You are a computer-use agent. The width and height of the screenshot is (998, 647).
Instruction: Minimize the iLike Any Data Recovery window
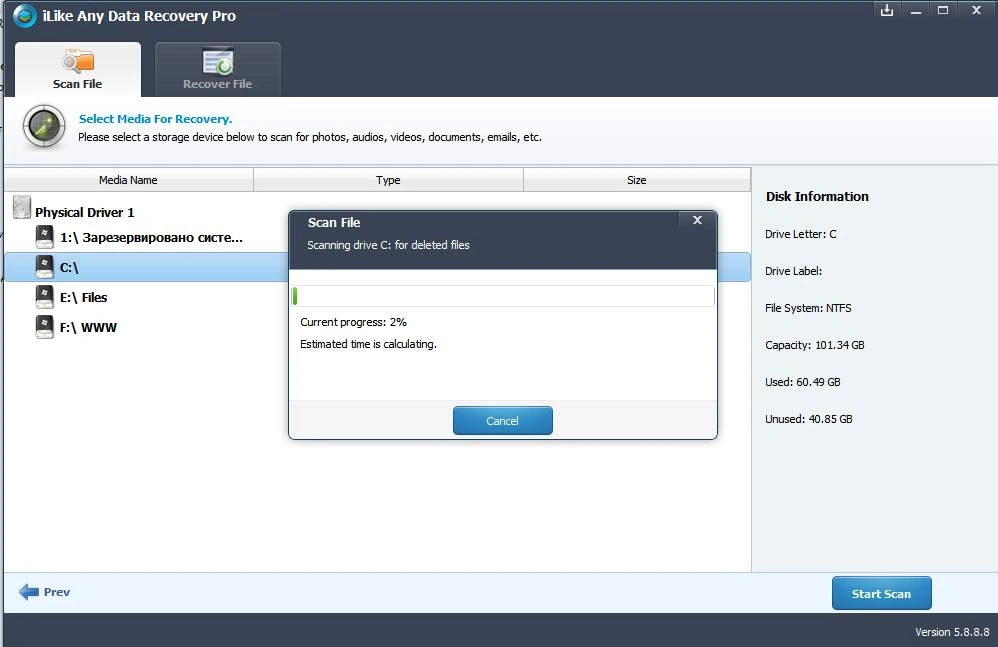click(x=916, y=11)
